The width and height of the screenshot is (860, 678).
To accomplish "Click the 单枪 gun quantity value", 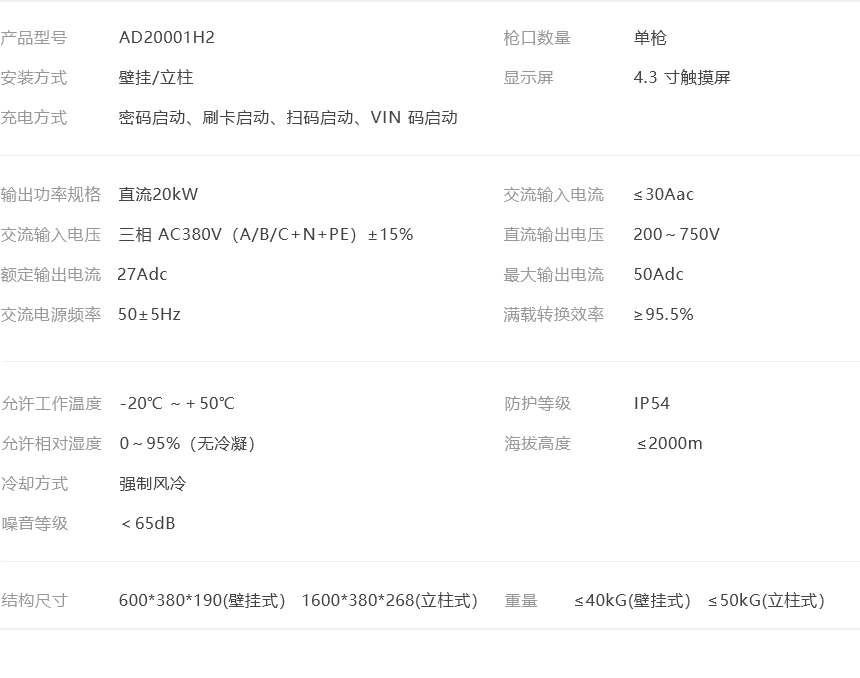I will click(x=650, y=38).
